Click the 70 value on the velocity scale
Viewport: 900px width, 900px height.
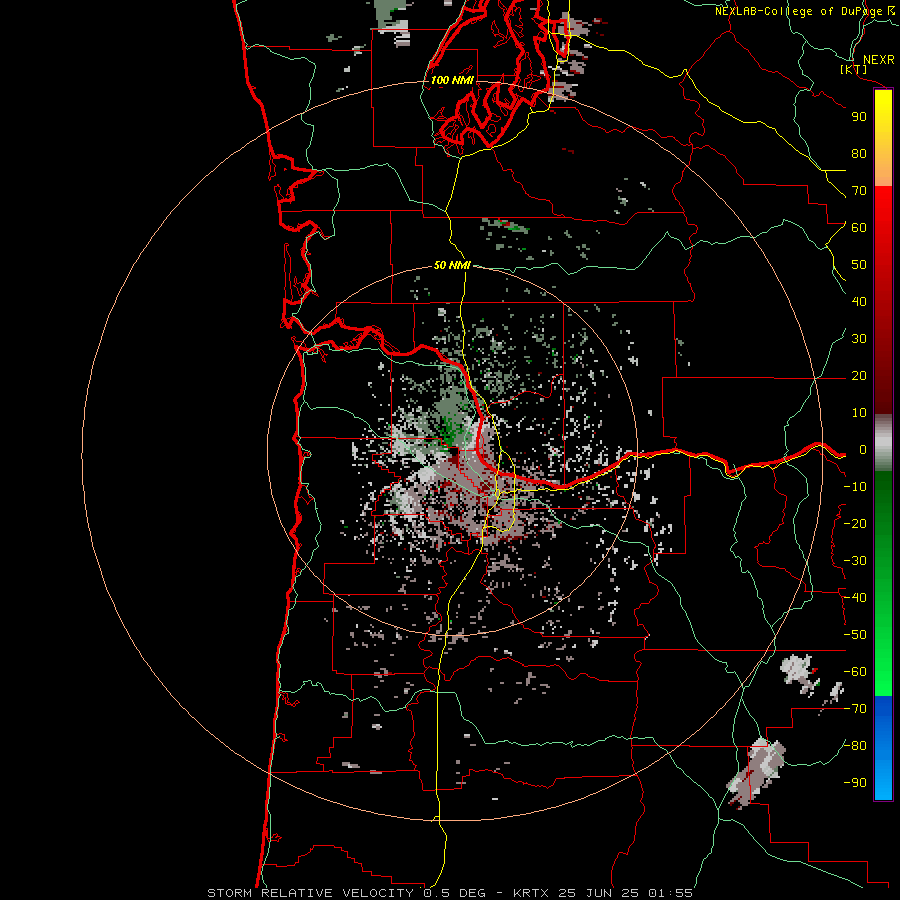pyautogui.click(x=859, y=191)
